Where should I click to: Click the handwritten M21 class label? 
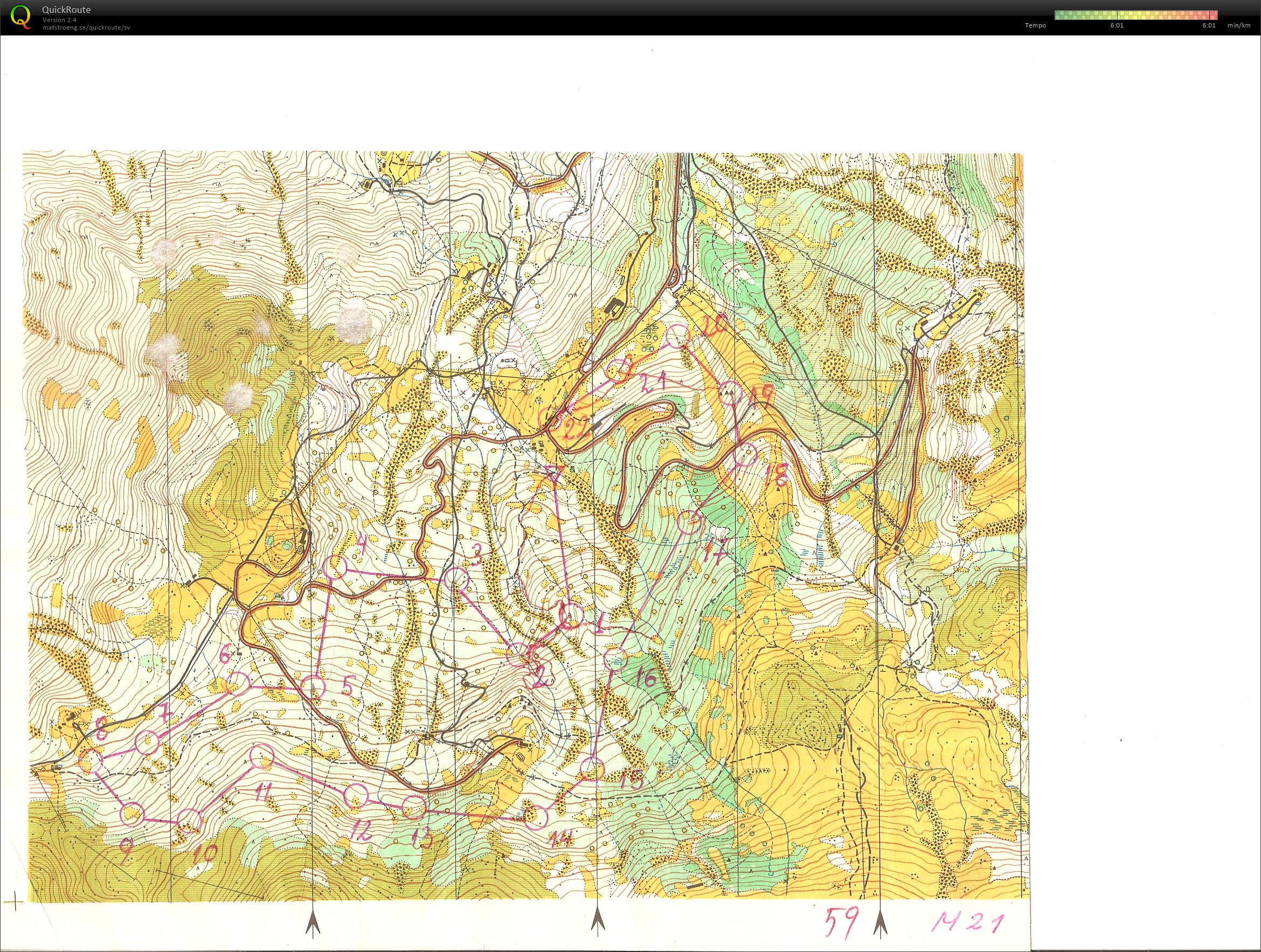pyautogui.click(x=967, y=922)
